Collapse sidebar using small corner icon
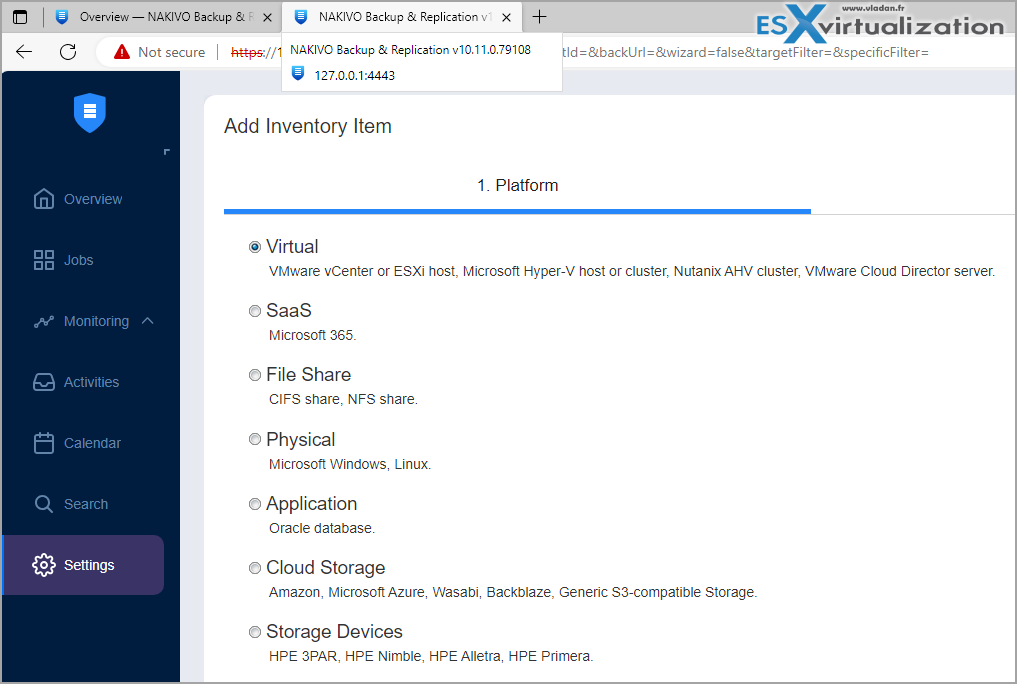1017x684 pixels. pos(167,152)
